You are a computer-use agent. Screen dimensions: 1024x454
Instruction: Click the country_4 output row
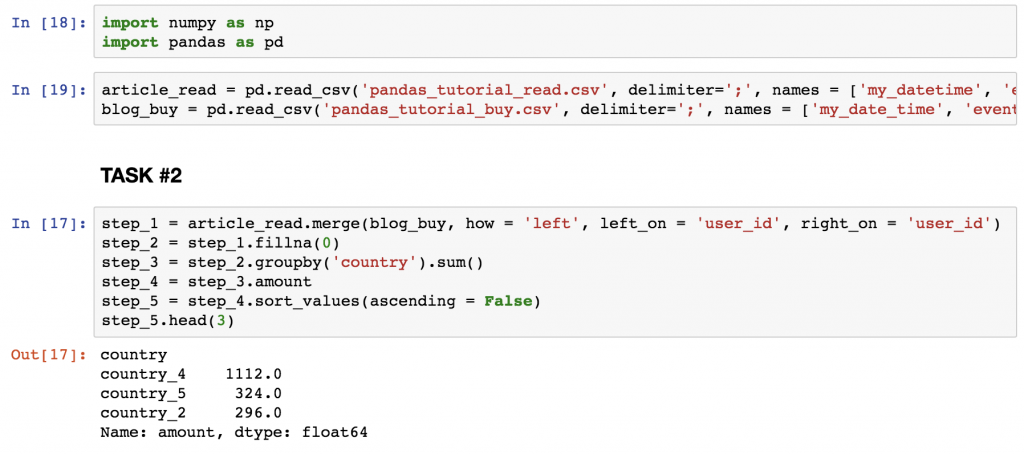tap(191, 374)
